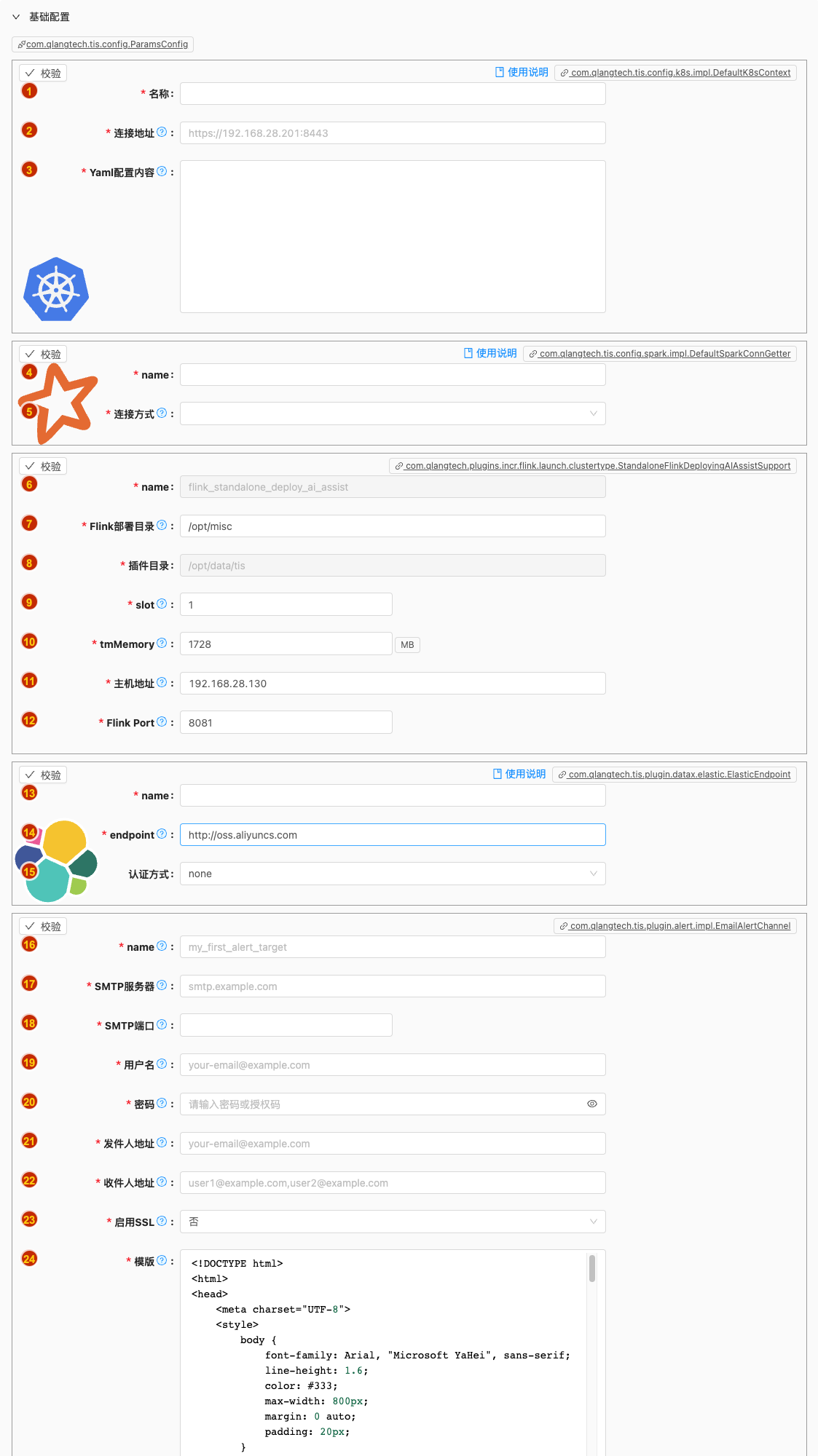Click help icon beside endpoint label
The height and width of the screenshot is (1456, 818).
coord(162,834)
